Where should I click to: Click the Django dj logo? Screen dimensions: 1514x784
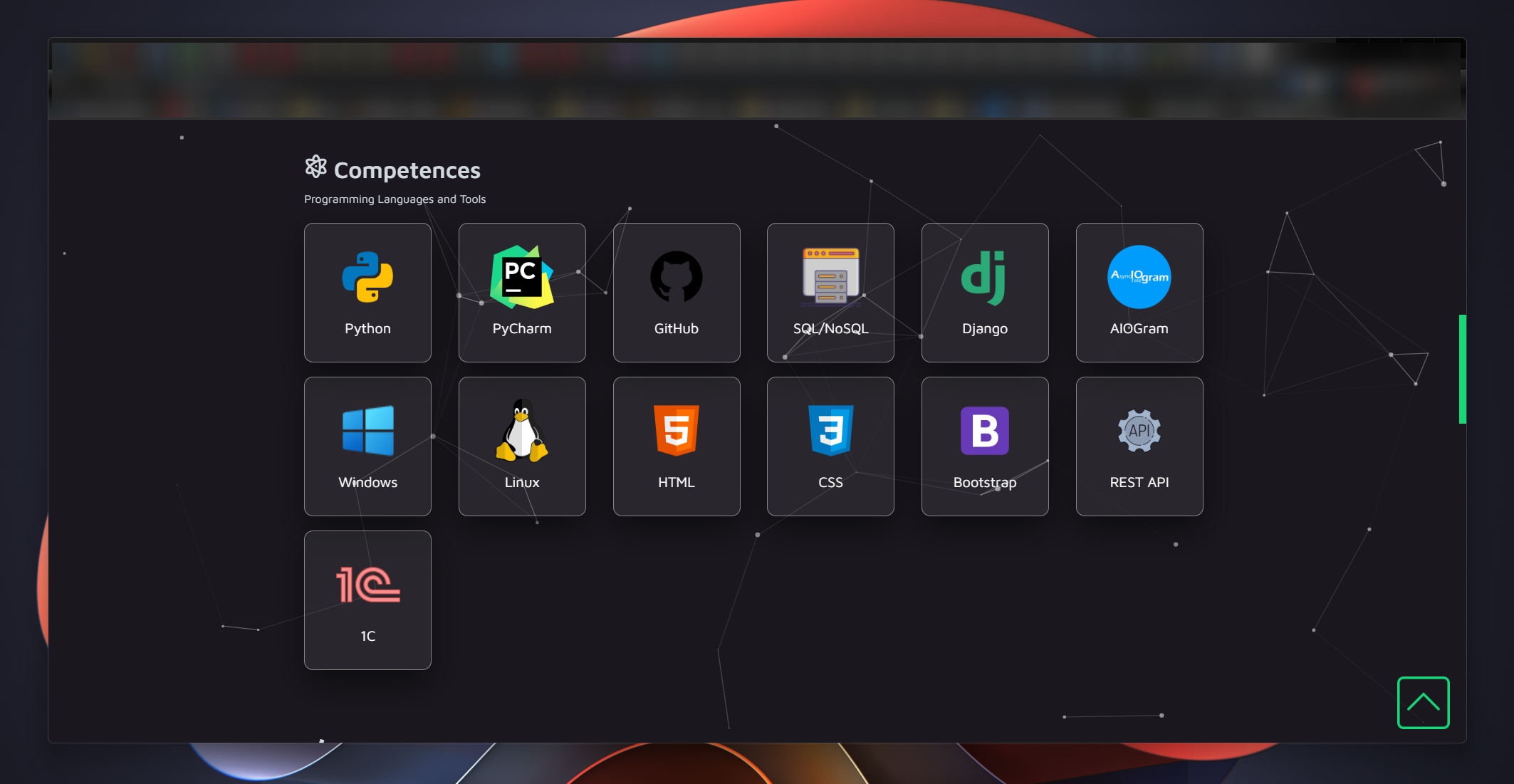984,277
